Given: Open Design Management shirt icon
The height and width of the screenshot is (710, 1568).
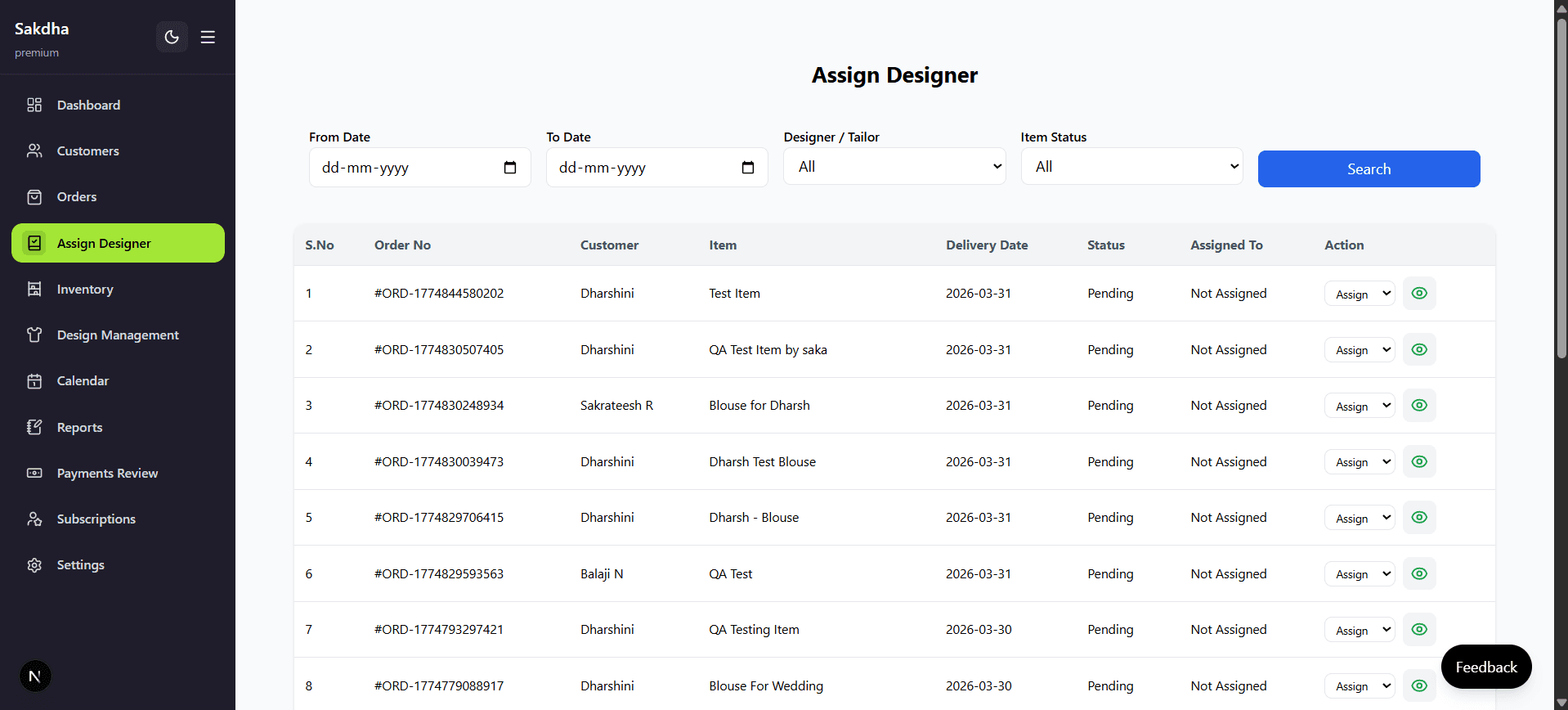Looking at the screenshot, I should tap(34, 335).
